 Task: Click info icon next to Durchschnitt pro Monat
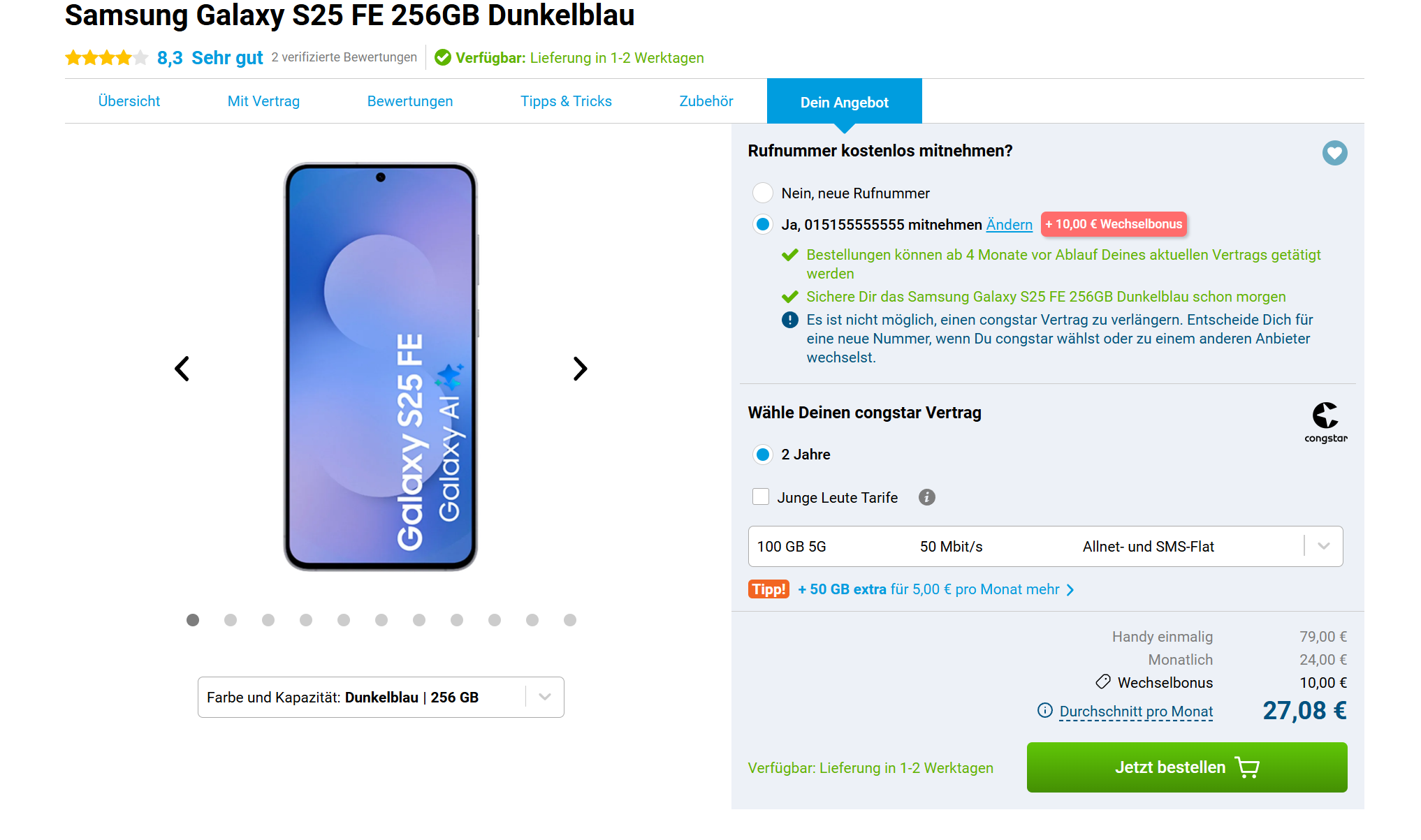(1044, 711)
